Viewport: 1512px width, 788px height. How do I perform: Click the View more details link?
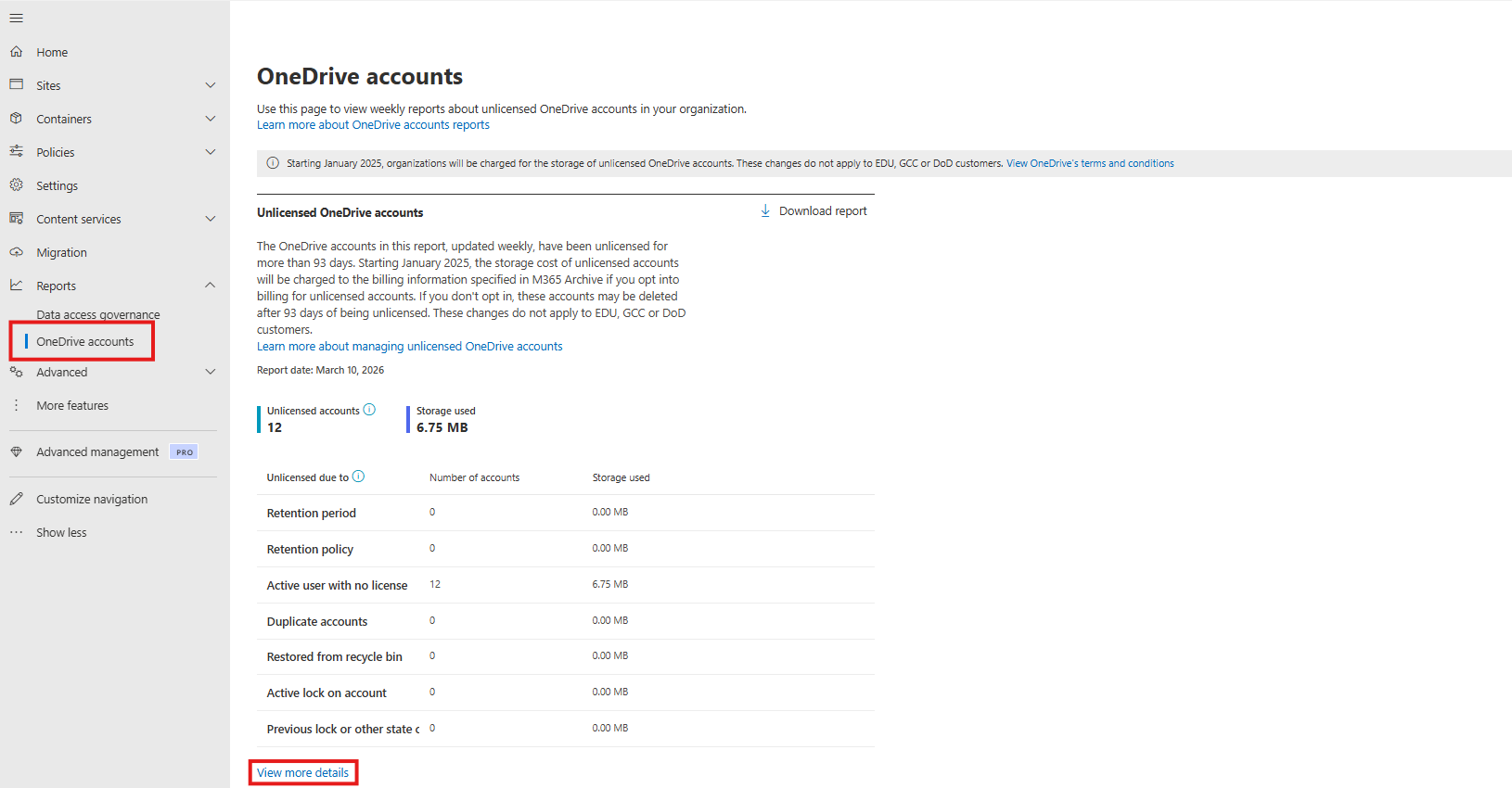(302, 772)
